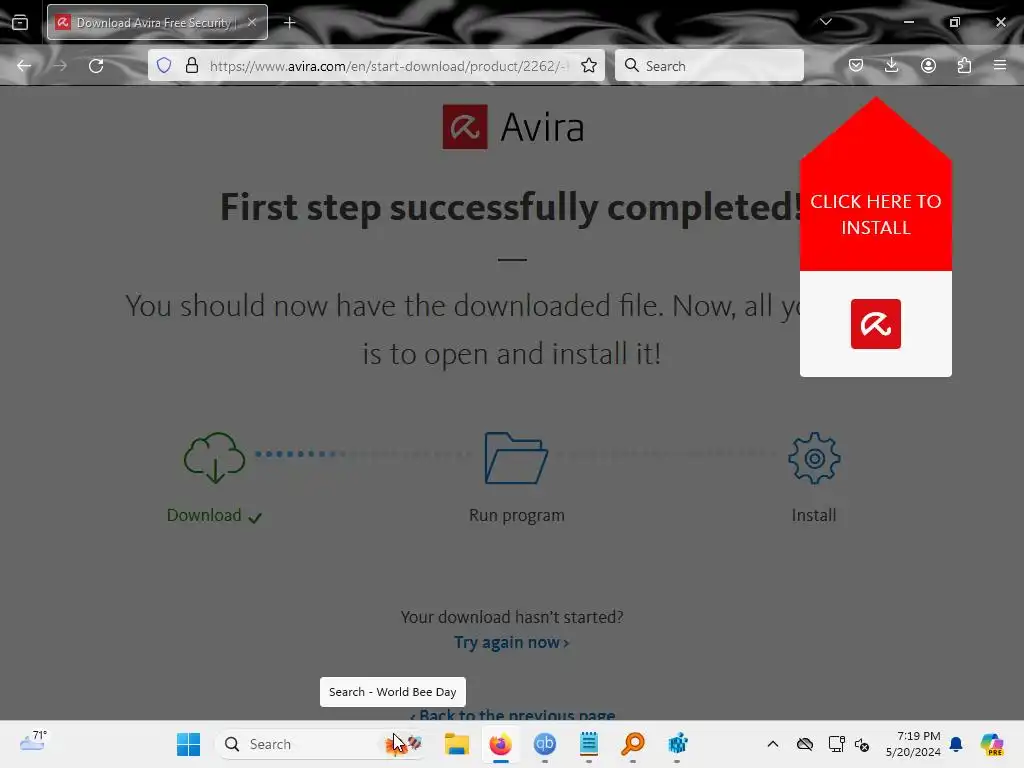Open the Firefox account icon
The width and height of the screenshot is (1024, 768).
[x=928, y=65]
